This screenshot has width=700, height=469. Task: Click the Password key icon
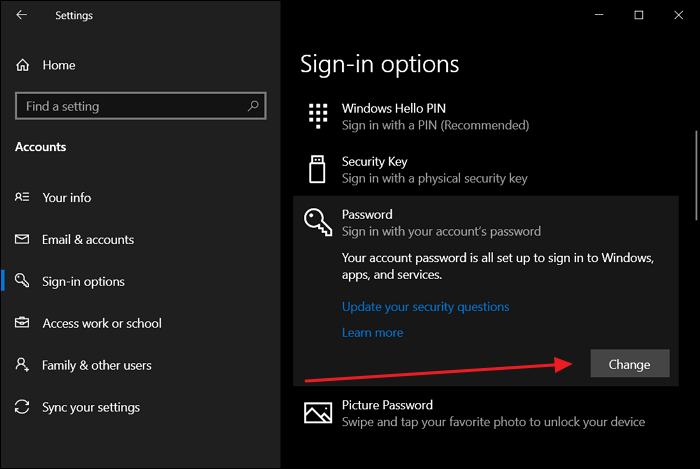318,222
